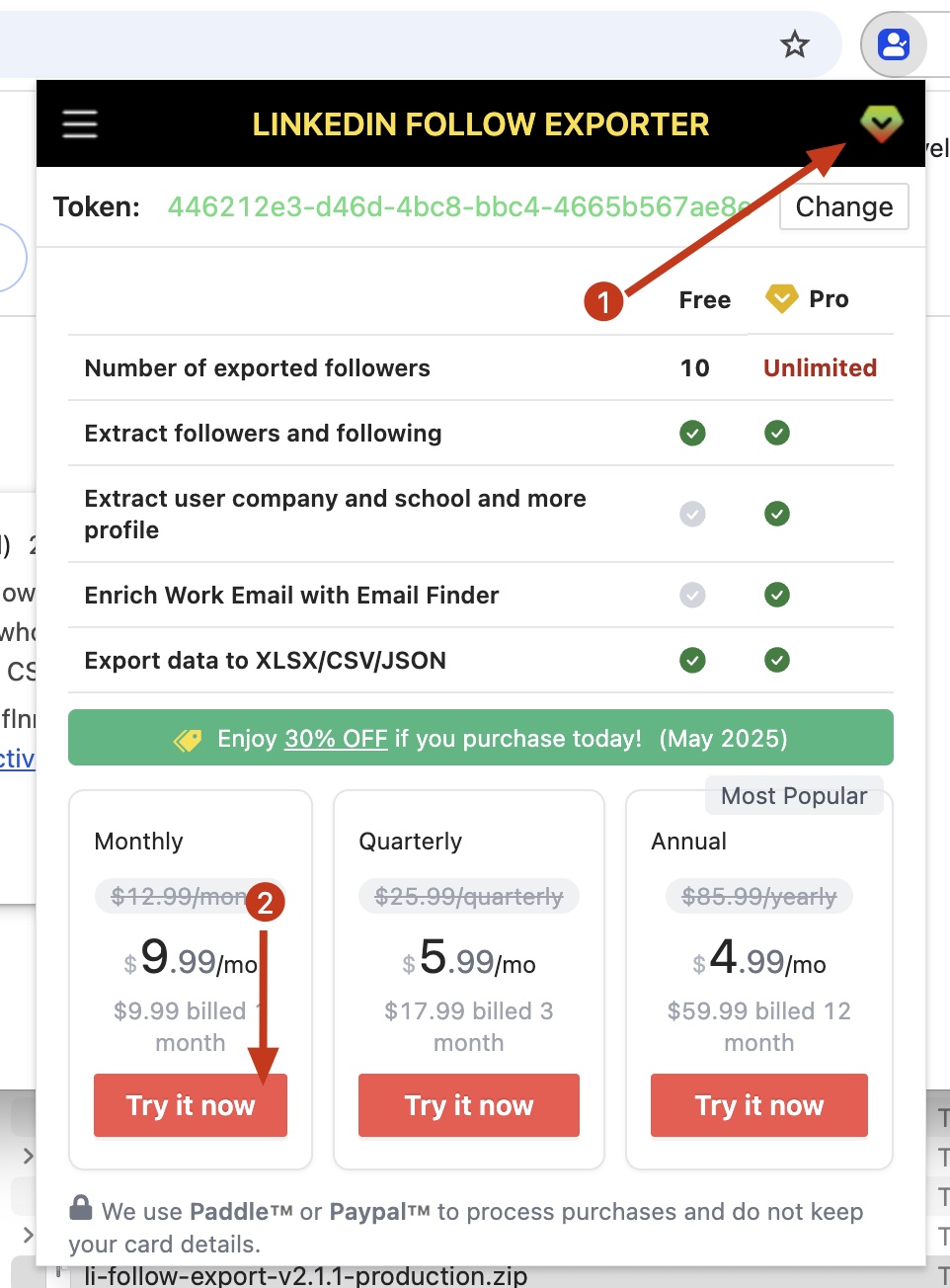Click the lock icon beside the payment notice
950x1288 pixels.
pyautogui.click(x=80, y=1207)
